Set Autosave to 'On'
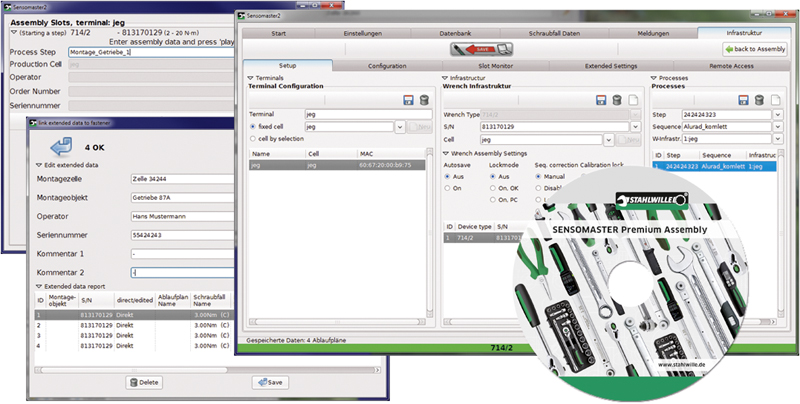Viewport: 800px width, 404px height. (448, 187)
